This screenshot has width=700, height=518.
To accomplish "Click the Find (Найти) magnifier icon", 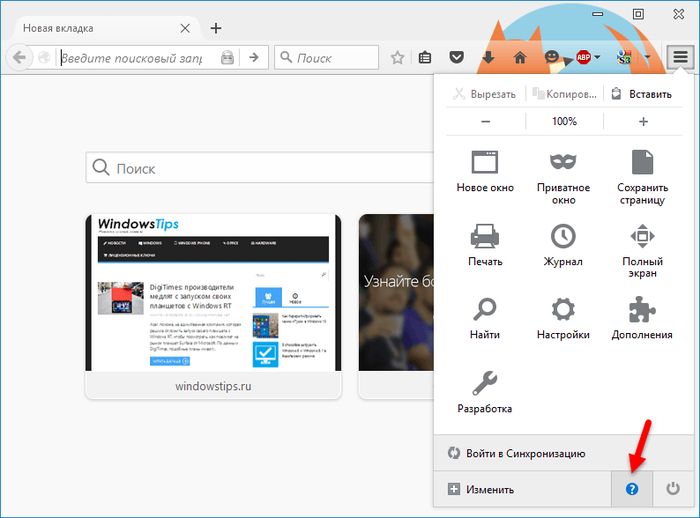I will tap(485, 309).
